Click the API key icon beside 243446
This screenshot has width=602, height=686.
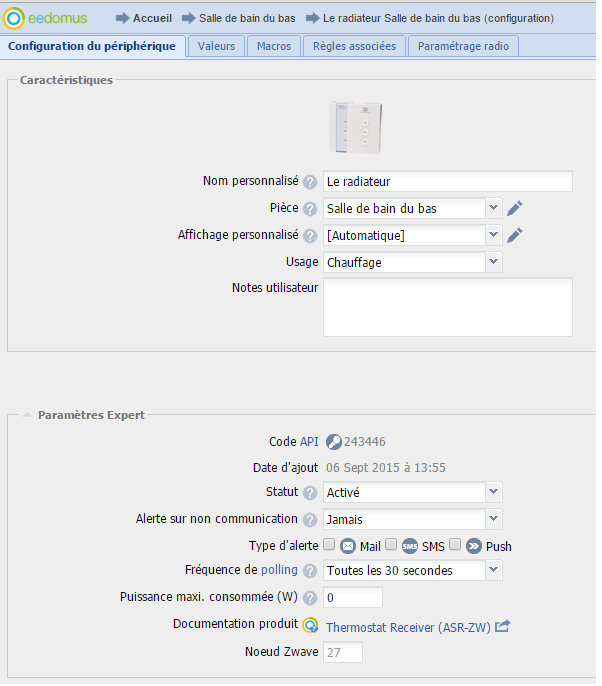333,442
